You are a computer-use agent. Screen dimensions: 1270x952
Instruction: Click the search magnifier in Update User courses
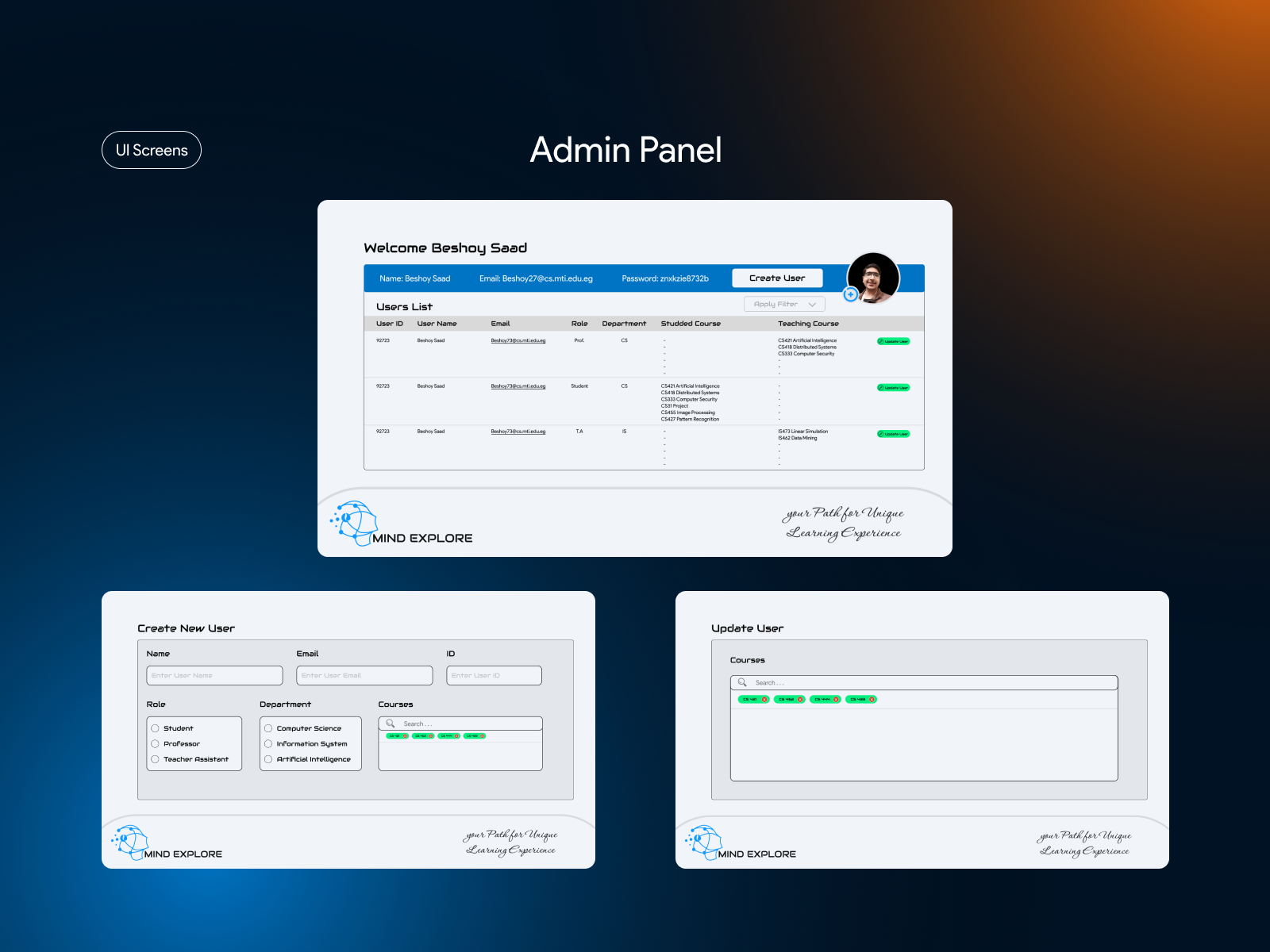(742, 682)
